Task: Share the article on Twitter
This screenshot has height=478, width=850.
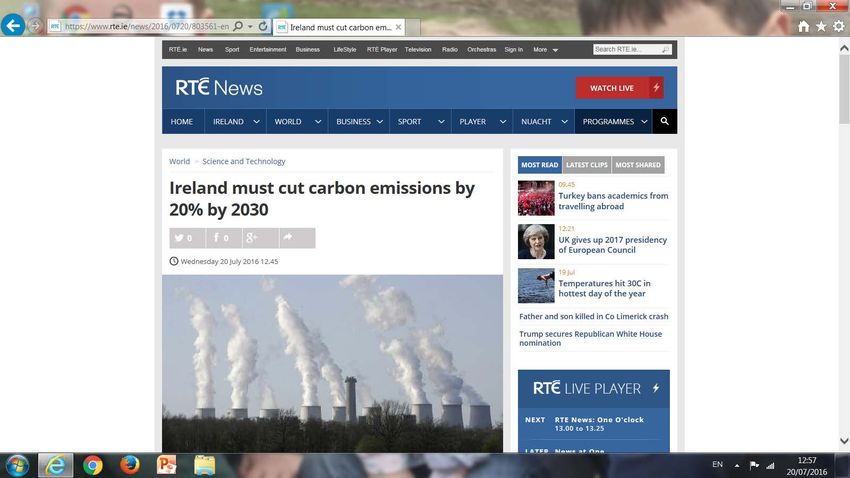Action: pyautogui.click(x=187, y=238)
